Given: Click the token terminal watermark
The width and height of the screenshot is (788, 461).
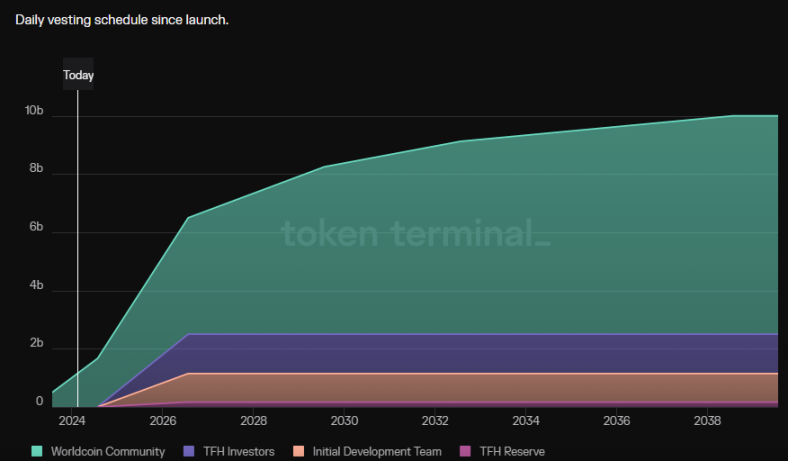Looking at the screenshot, I should pos(415,234).
